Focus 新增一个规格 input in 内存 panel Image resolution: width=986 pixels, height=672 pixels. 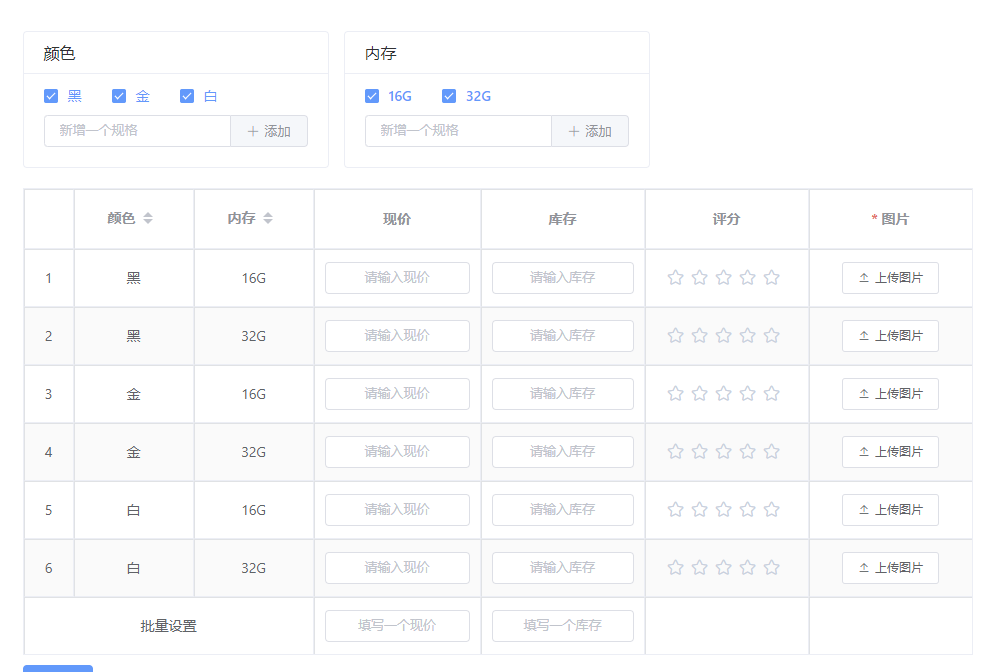pyautogui.click(x=458, y=131)
